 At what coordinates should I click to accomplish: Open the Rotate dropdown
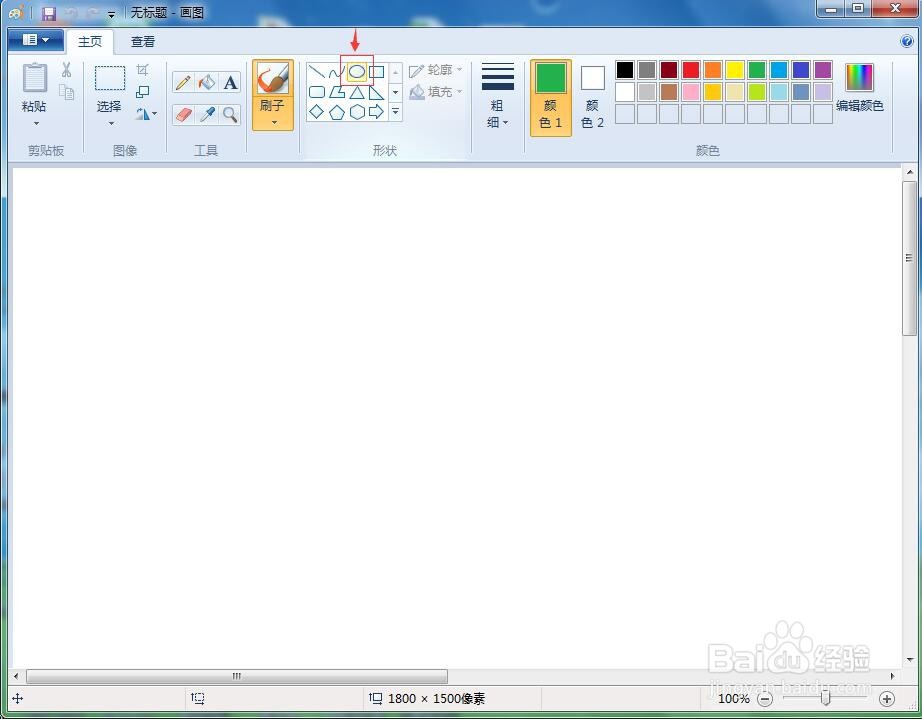click(146, 113)
